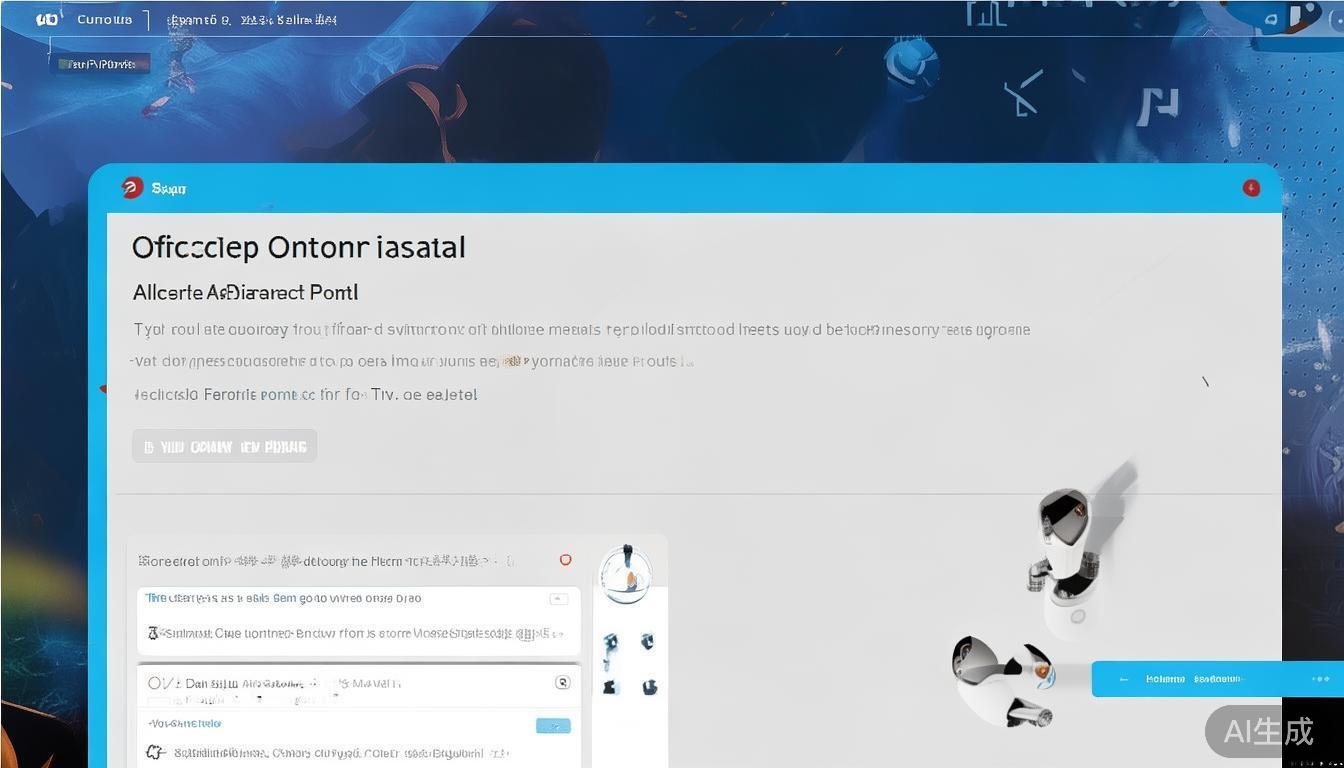Toggle the radio circle in second list card
Image resolution: width=1344 pixels, height=768 pixels.
click(x=155, y=683)
